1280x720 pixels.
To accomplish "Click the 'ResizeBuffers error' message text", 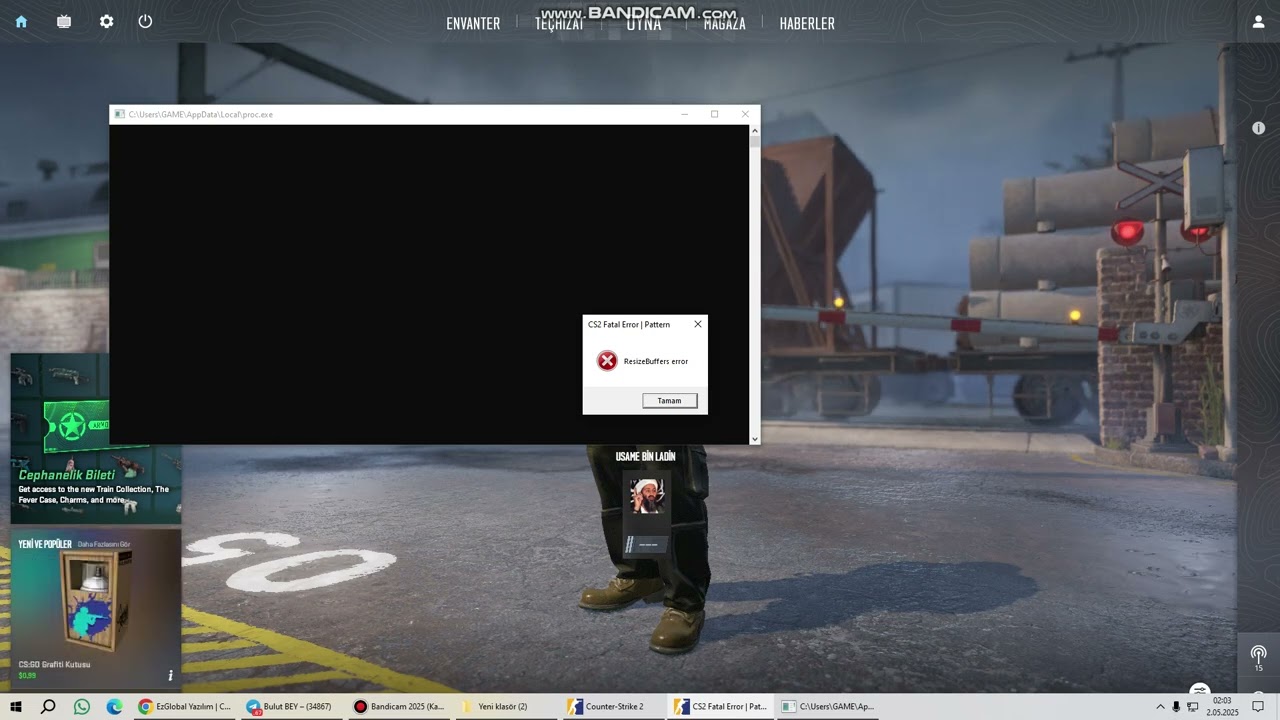I will [656, 361].
